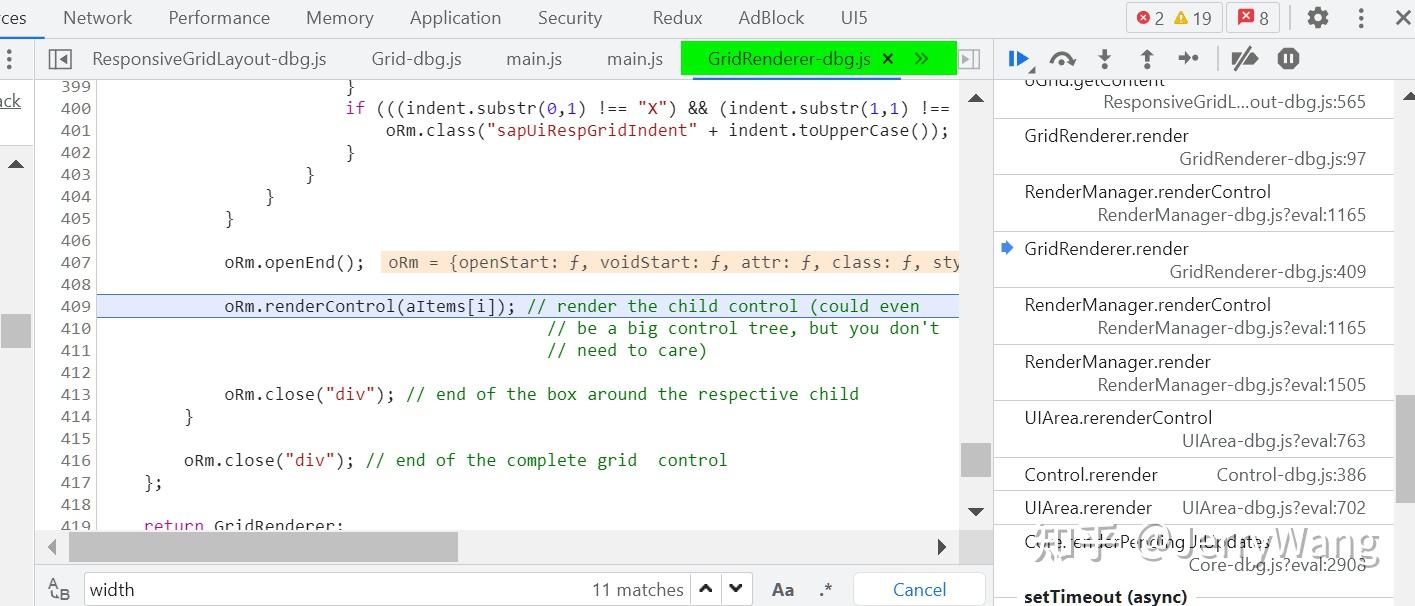Open the Network panel

[x=97, y=18]
